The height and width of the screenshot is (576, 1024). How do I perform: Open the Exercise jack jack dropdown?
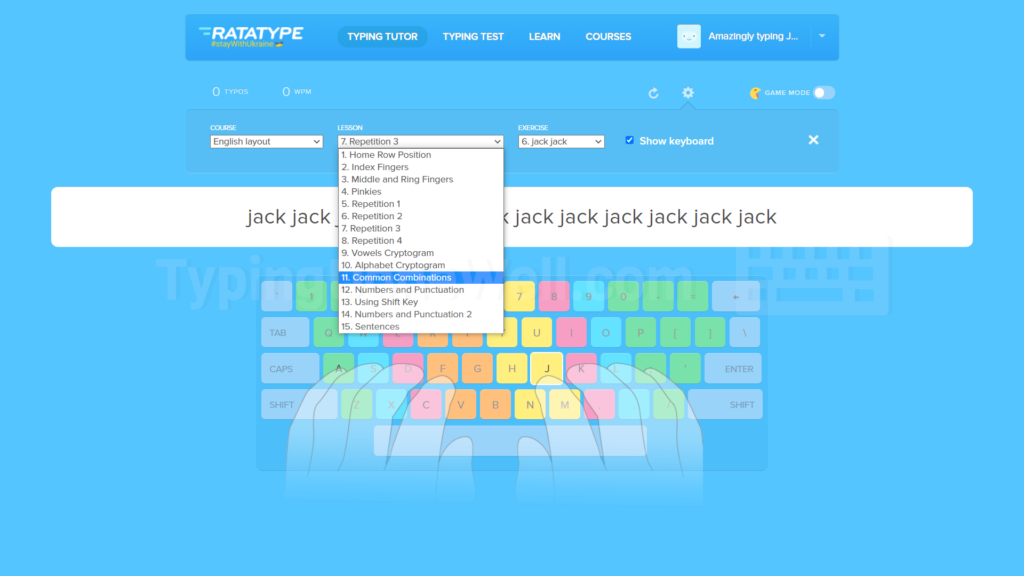point(561,142)
